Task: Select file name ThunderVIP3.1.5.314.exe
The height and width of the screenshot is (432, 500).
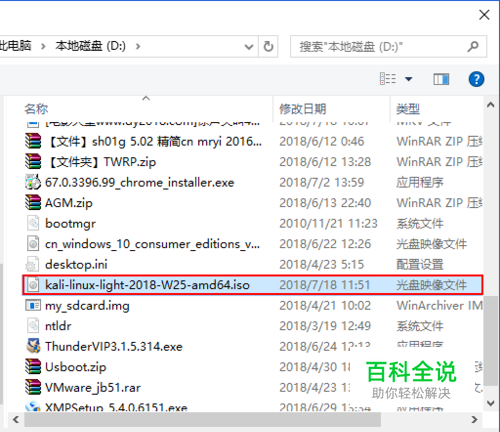Action: click(114, 347)
